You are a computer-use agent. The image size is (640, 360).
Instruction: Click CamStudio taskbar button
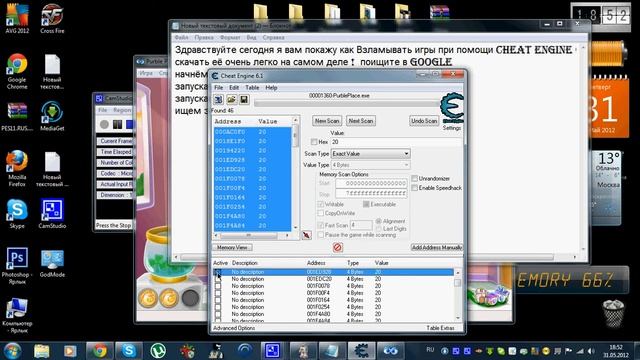coord(272,351)
